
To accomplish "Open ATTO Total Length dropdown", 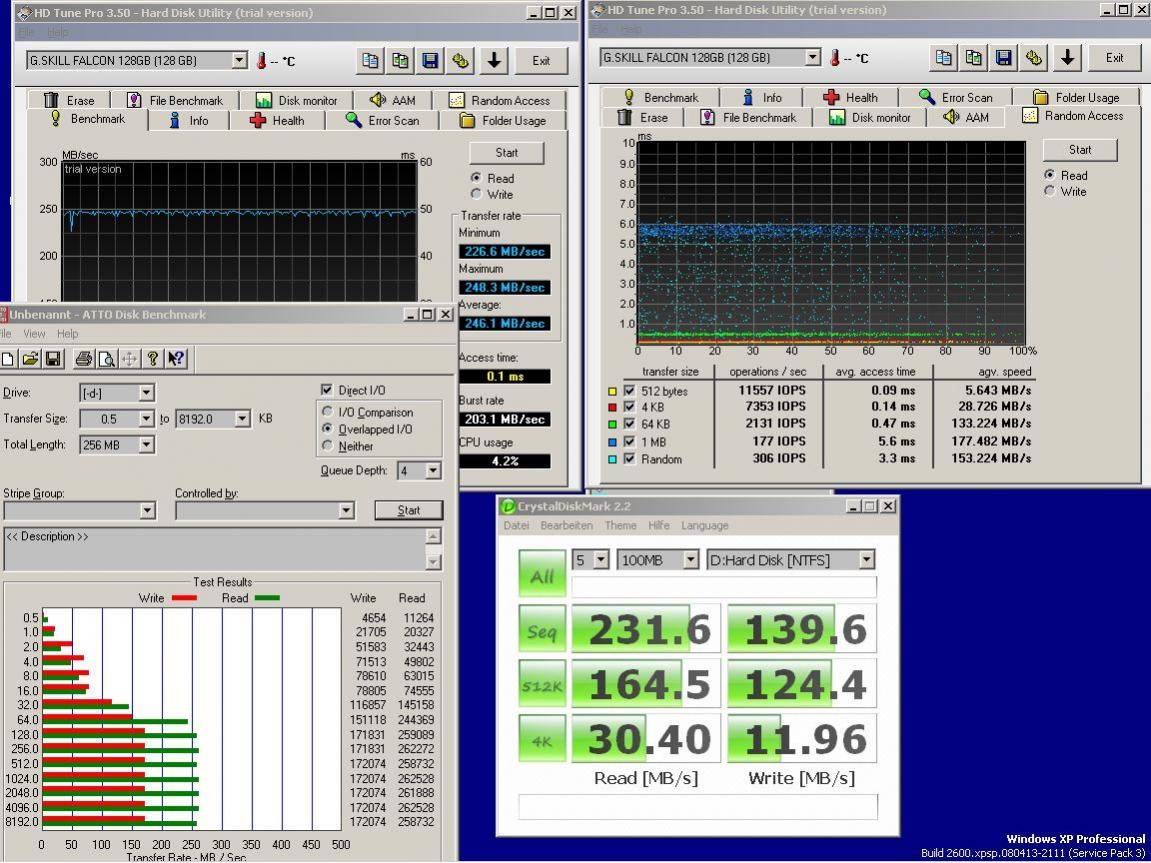I will (x=146, y=445).
